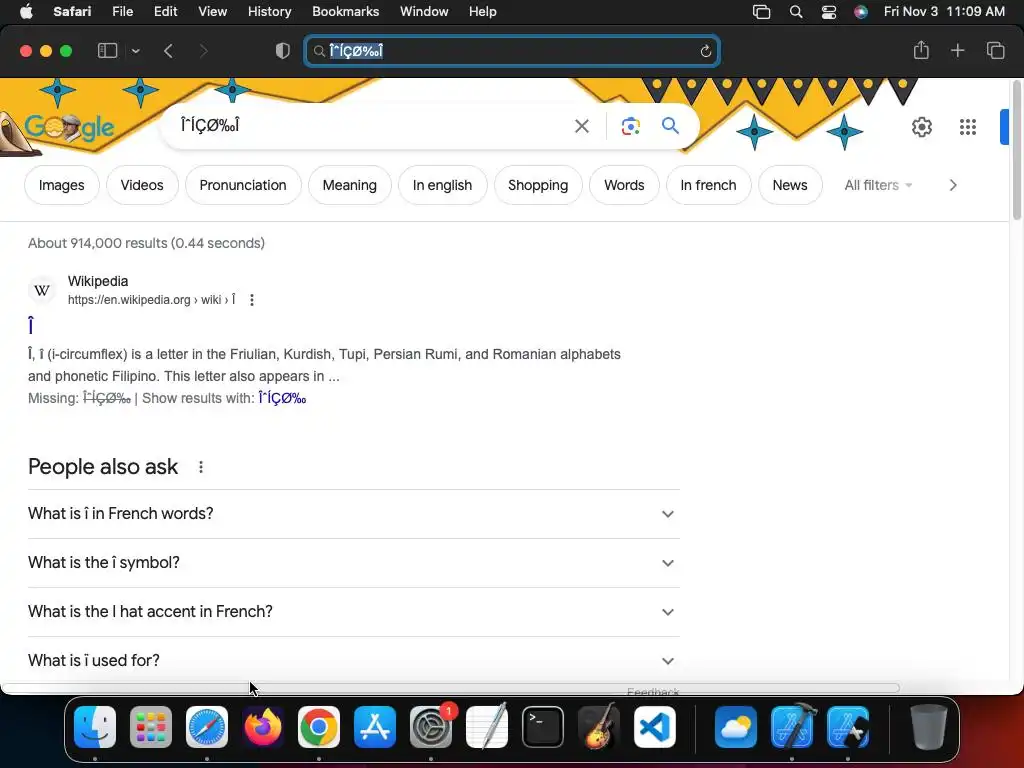This screenshot has width=1024, height=768.
Task: Open the History menu
Action: click(x=269, y=12)
